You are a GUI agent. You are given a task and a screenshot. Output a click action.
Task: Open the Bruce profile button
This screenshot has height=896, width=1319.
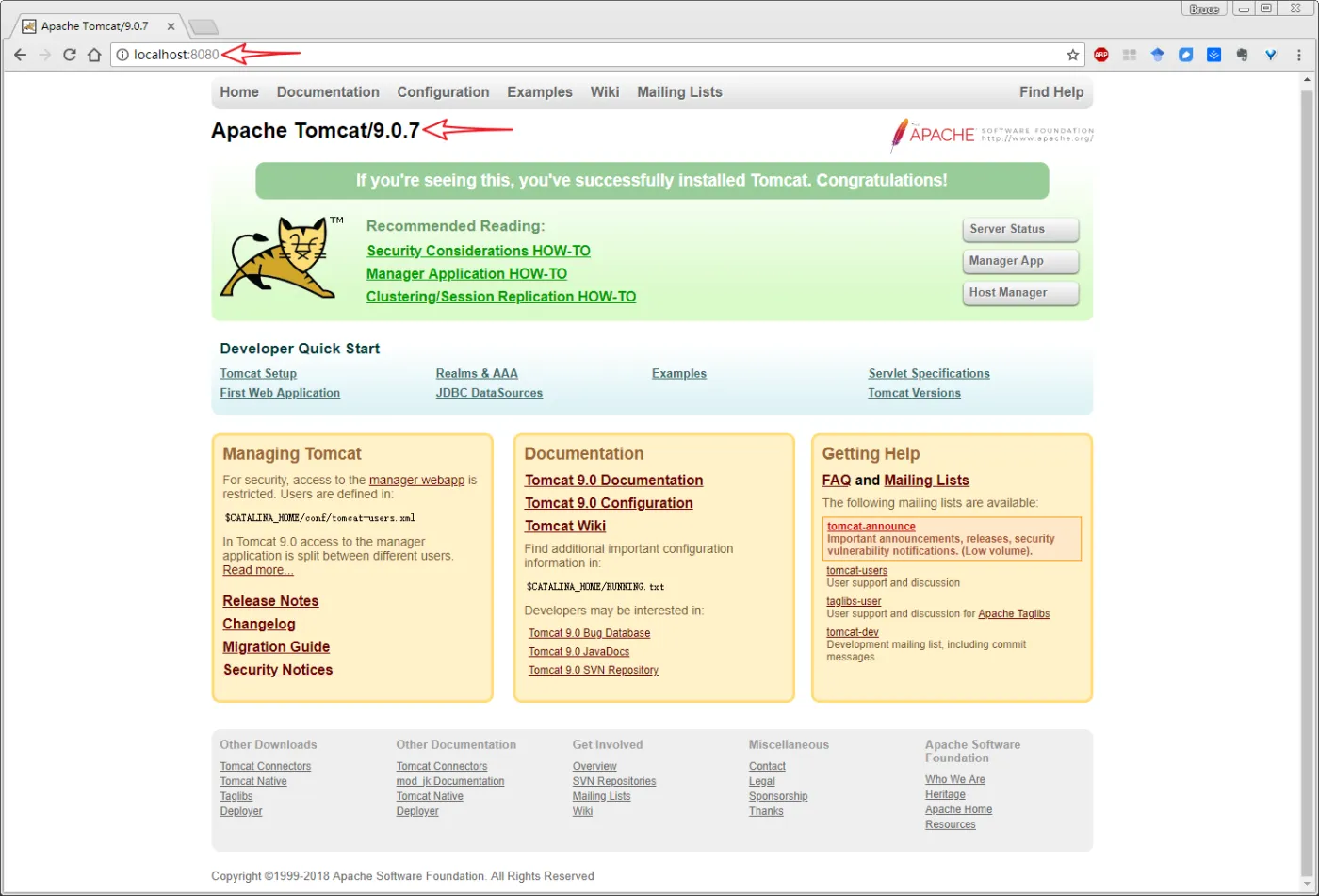tap(1204, 8)
